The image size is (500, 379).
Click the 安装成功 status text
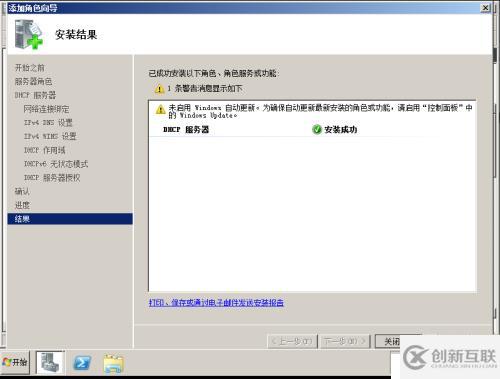pos(341,130)
